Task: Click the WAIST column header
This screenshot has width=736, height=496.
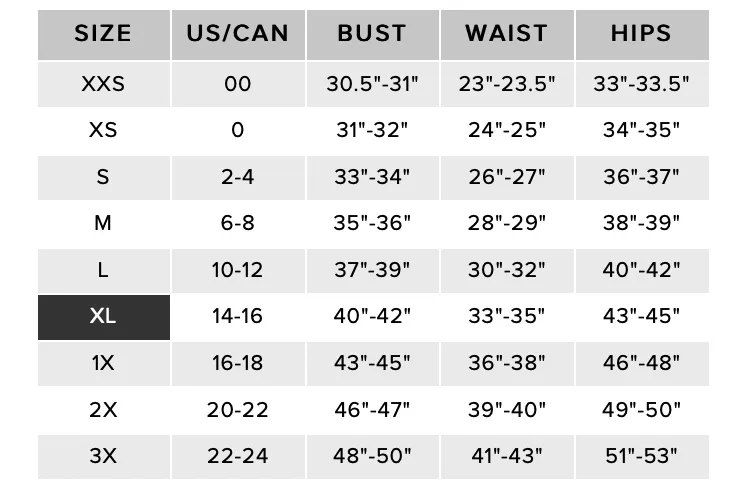Action: (507, 35)
